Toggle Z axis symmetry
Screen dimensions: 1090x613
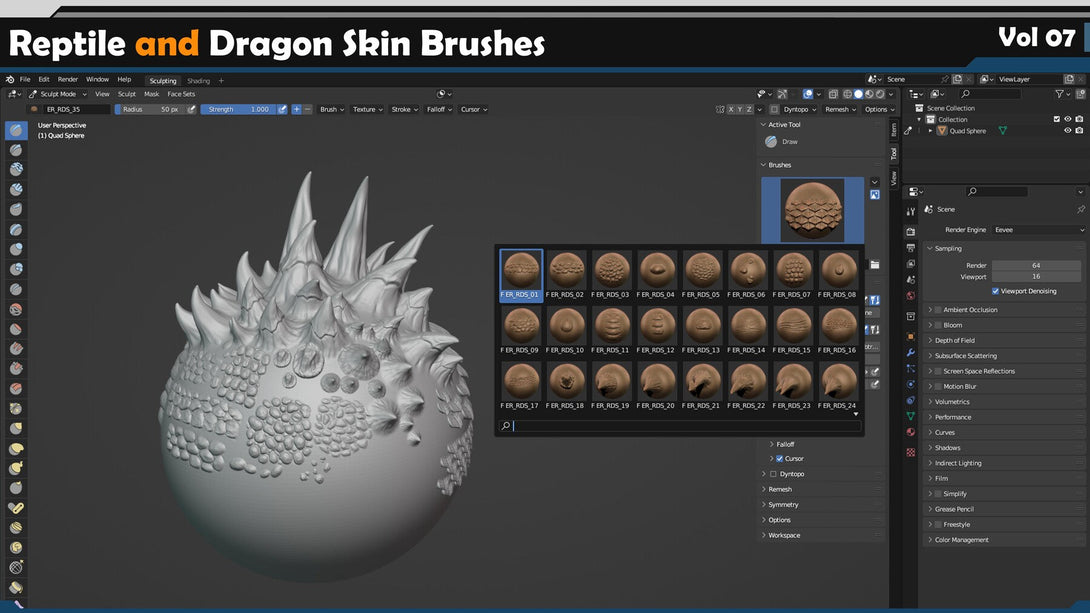tap(749, 109)
